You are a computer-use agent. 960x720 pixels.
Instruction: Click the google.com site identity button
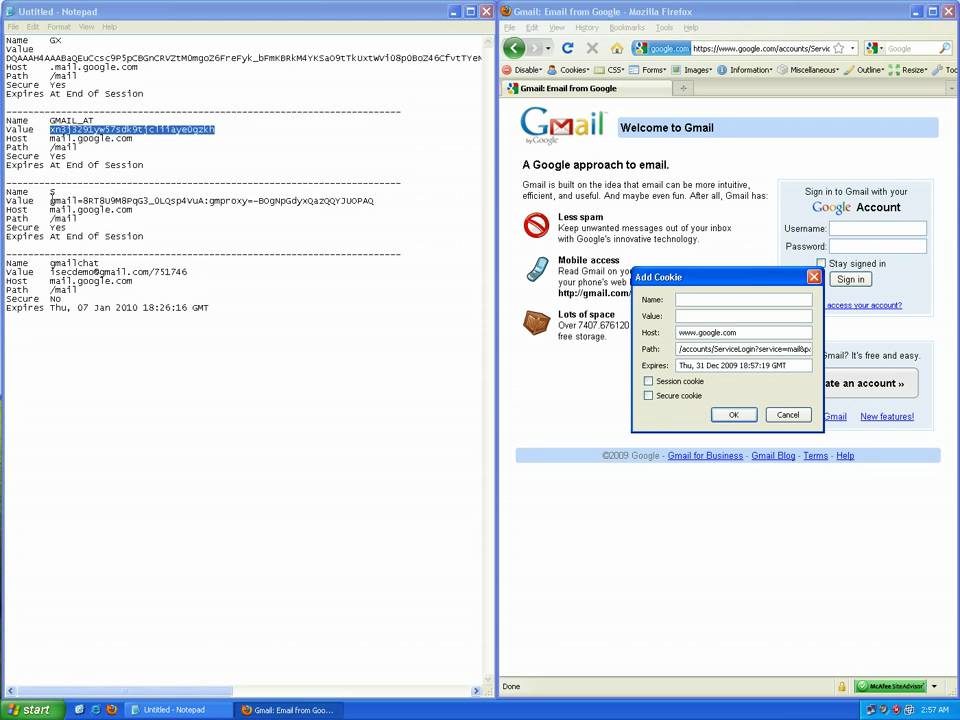coord(661,48)
